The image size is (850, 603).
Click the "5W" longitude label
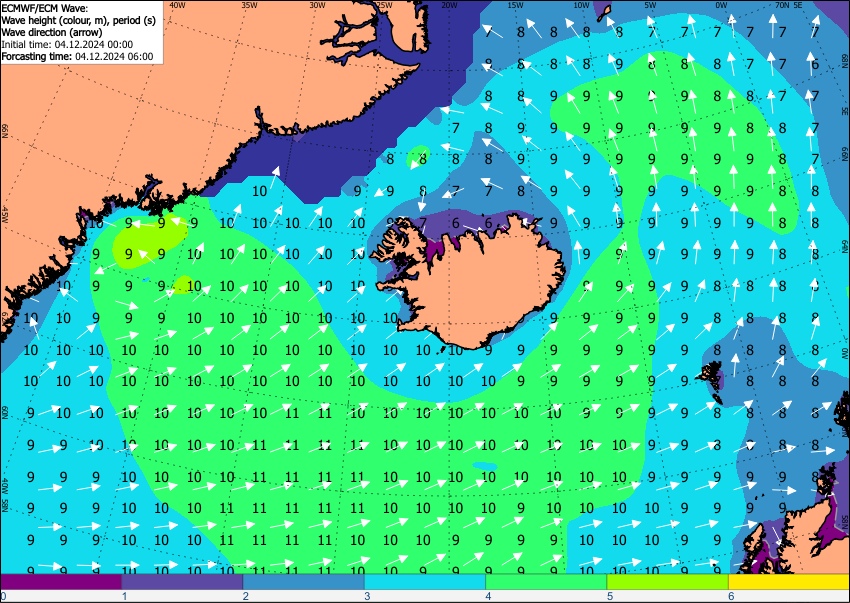(651, 5)
